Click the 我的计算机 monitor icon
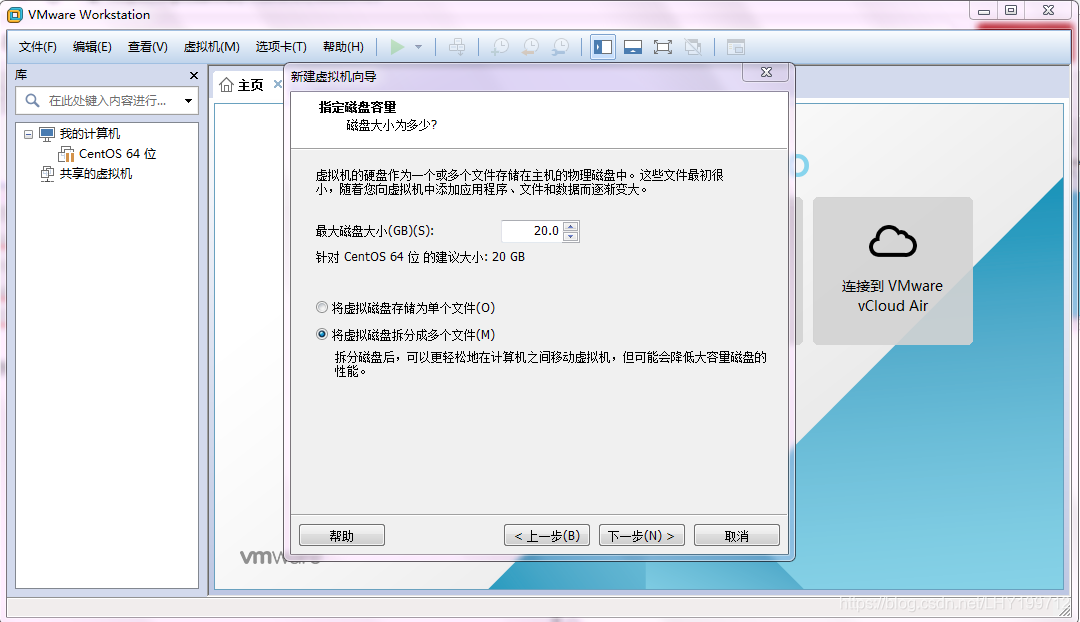The height and width of the screenshot is (622, 1080). (47, 134)
